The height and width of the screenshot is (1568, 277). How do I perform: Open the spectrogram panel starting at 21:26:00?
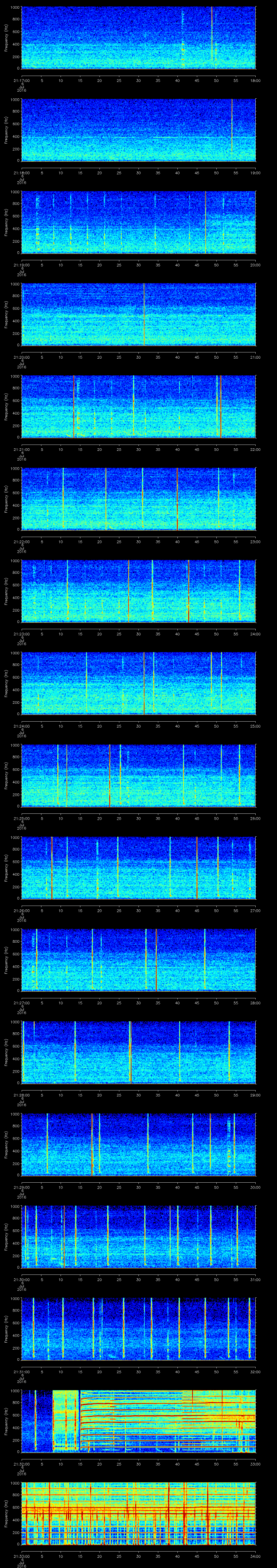coord(138,868)
